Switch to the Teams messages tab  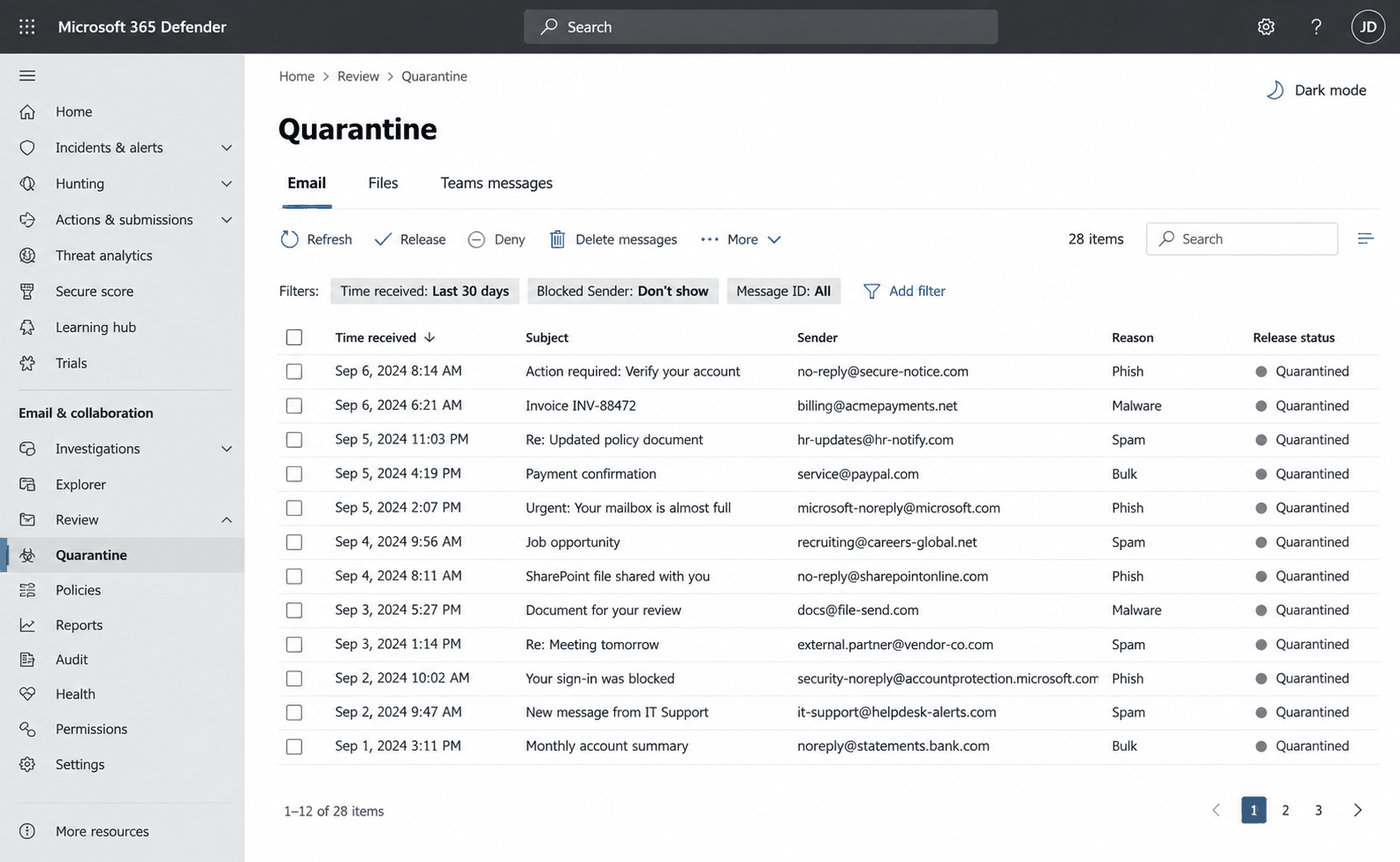[x=497, y=183]
